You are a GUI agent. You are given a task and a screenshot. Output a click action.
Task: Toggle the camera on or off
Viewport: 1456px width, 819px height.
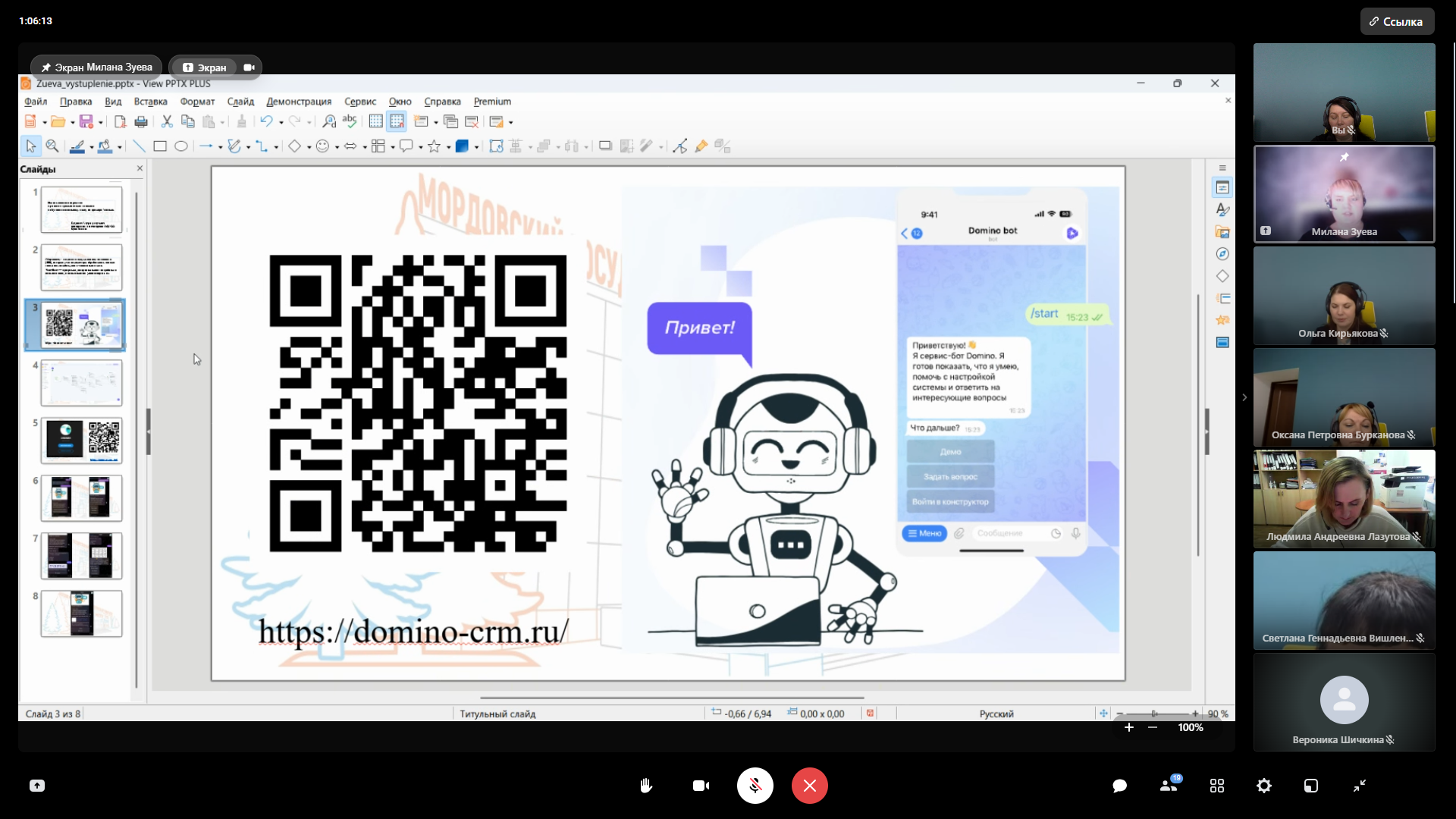tap(701, 786)
